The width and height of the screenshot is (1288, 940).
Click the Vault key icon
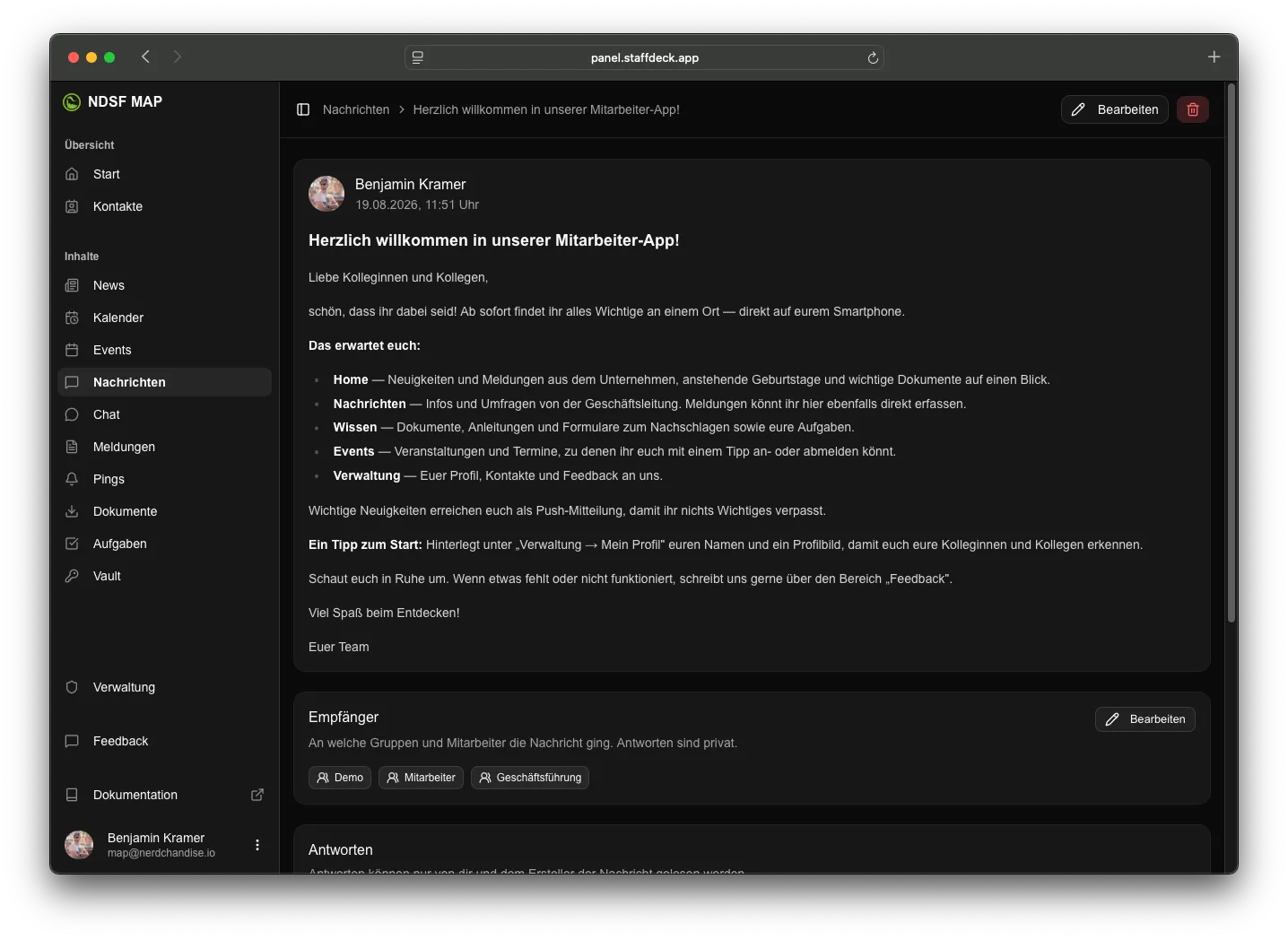click(x=72, y=576)
